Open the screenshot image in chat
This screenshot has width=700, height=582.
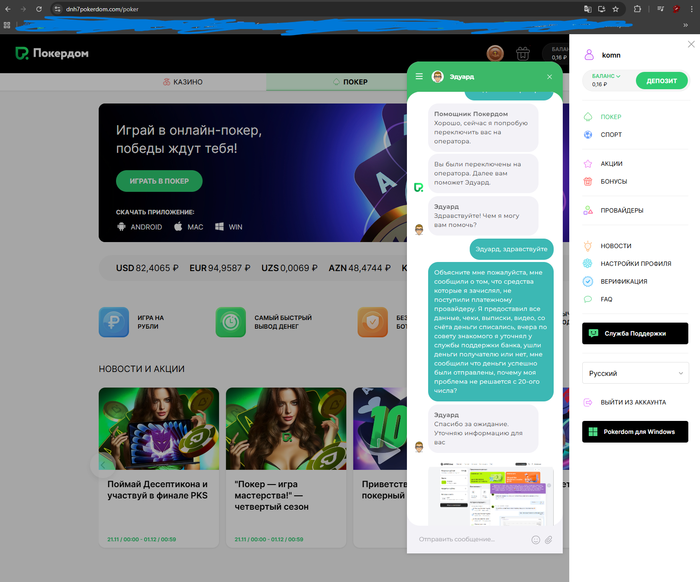pyautogui.click(x=491, y=494)
